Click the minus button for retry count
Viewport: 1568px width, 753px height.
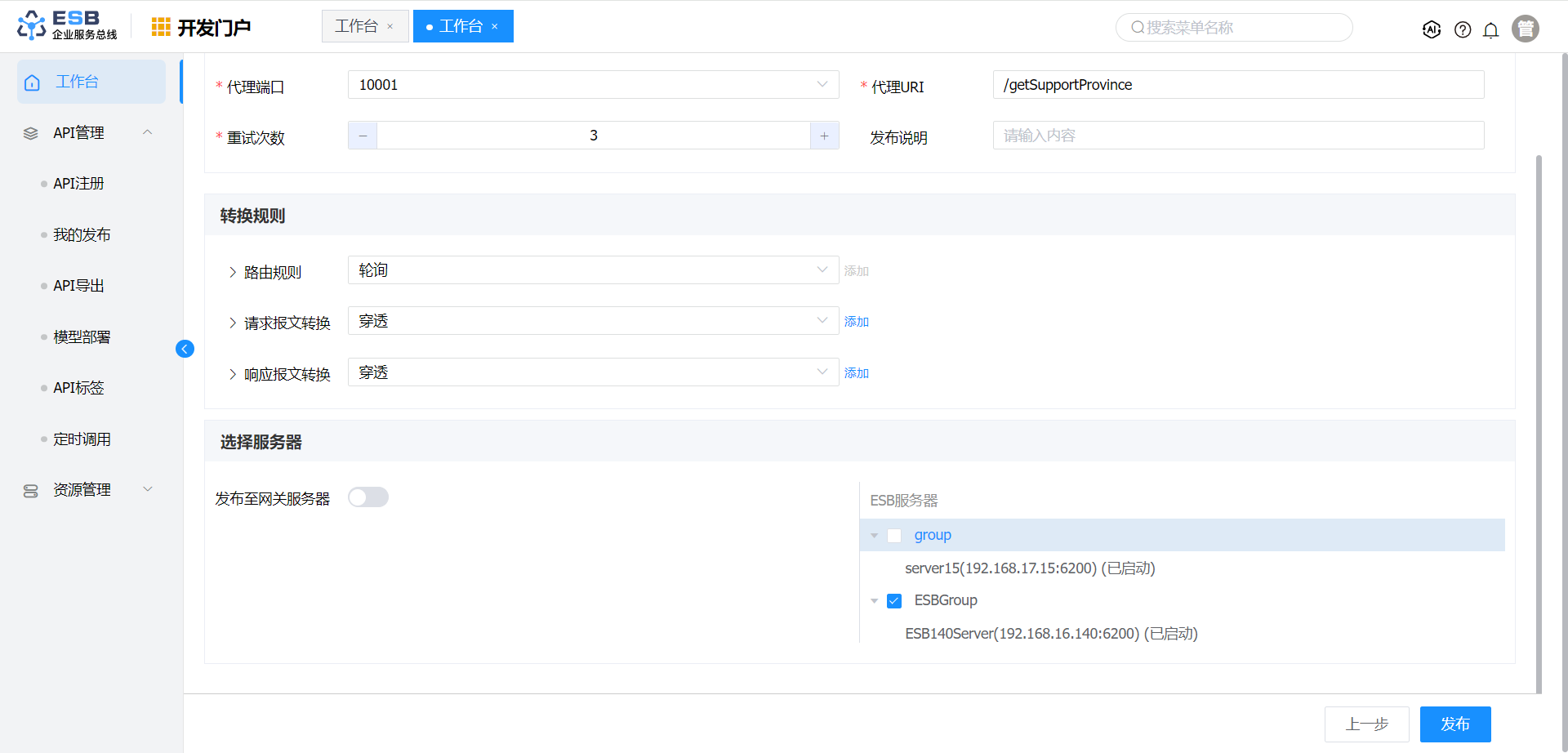(x=363, y=136)
